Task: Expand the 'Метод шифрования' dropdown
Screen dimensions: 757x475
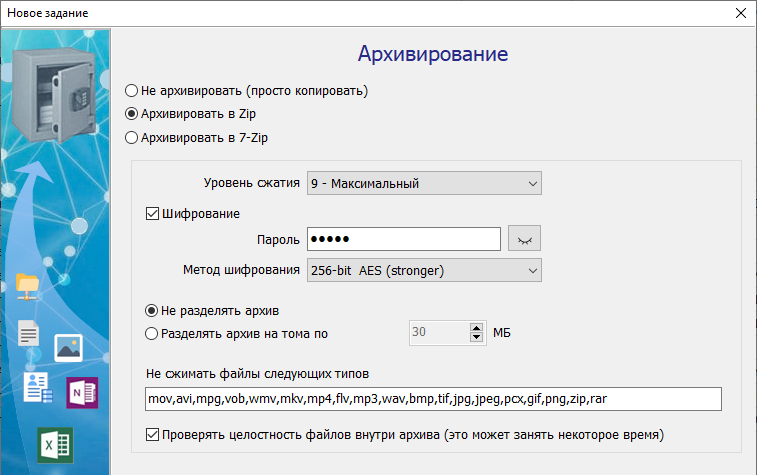Action: (x=423, y=270)
